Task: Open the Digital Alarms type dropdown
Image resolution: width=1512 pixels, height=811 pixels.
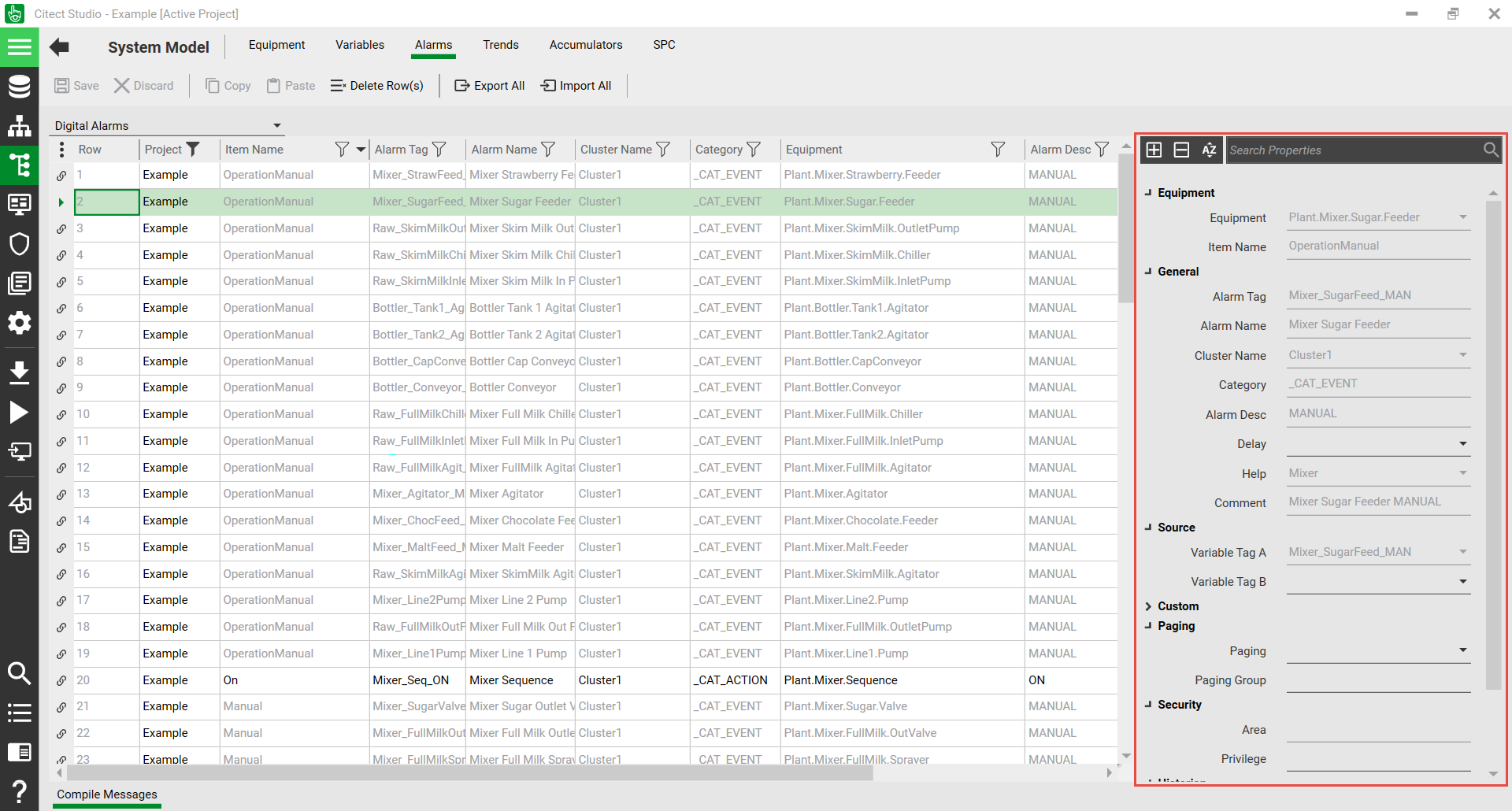Action: click(276, 126)
